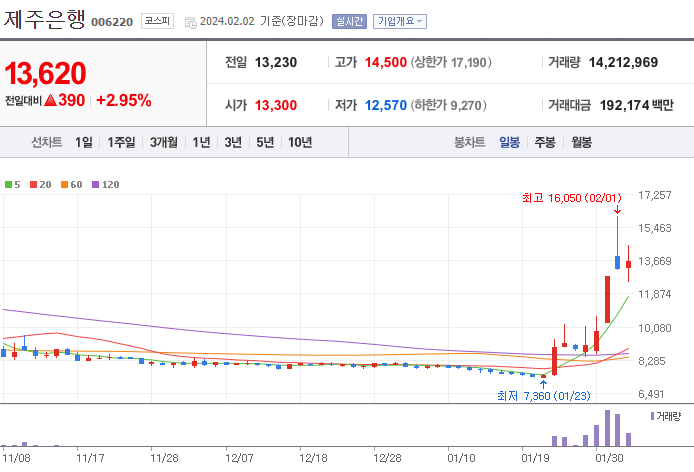Screen dimensions: 694x472
Task: Click the 11/08 date axis label
Action: (16, 458)
